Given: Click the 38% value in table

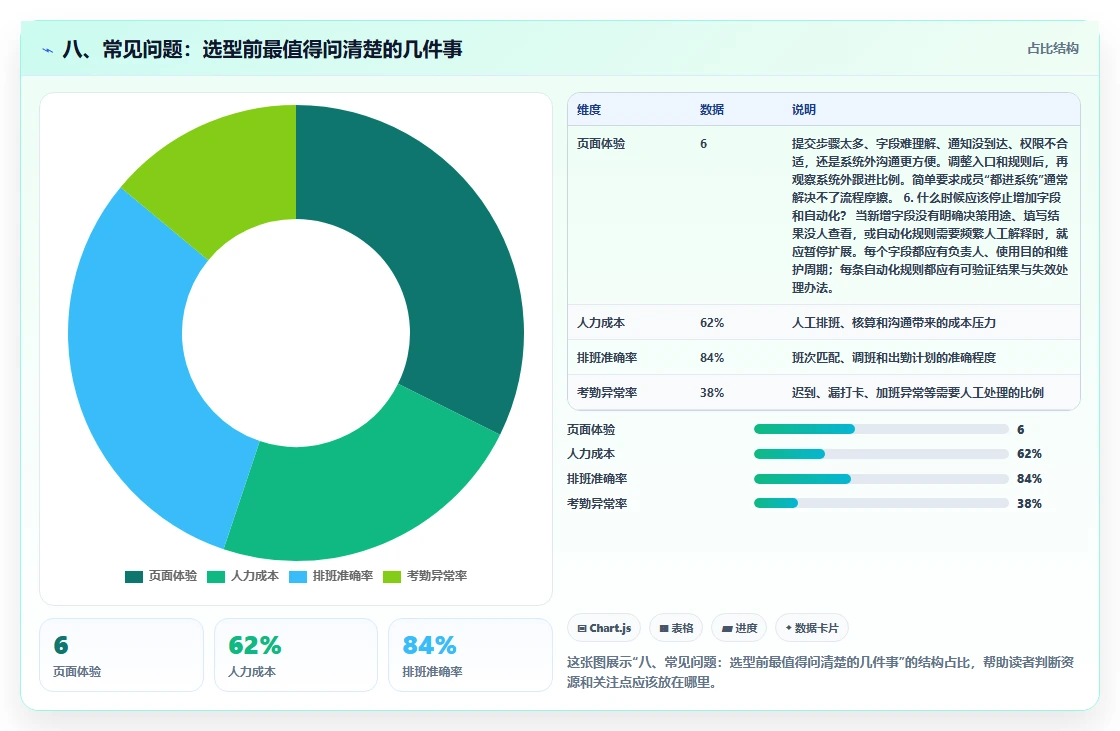Looking at the screenshot, I should click(x=712, y=393).
